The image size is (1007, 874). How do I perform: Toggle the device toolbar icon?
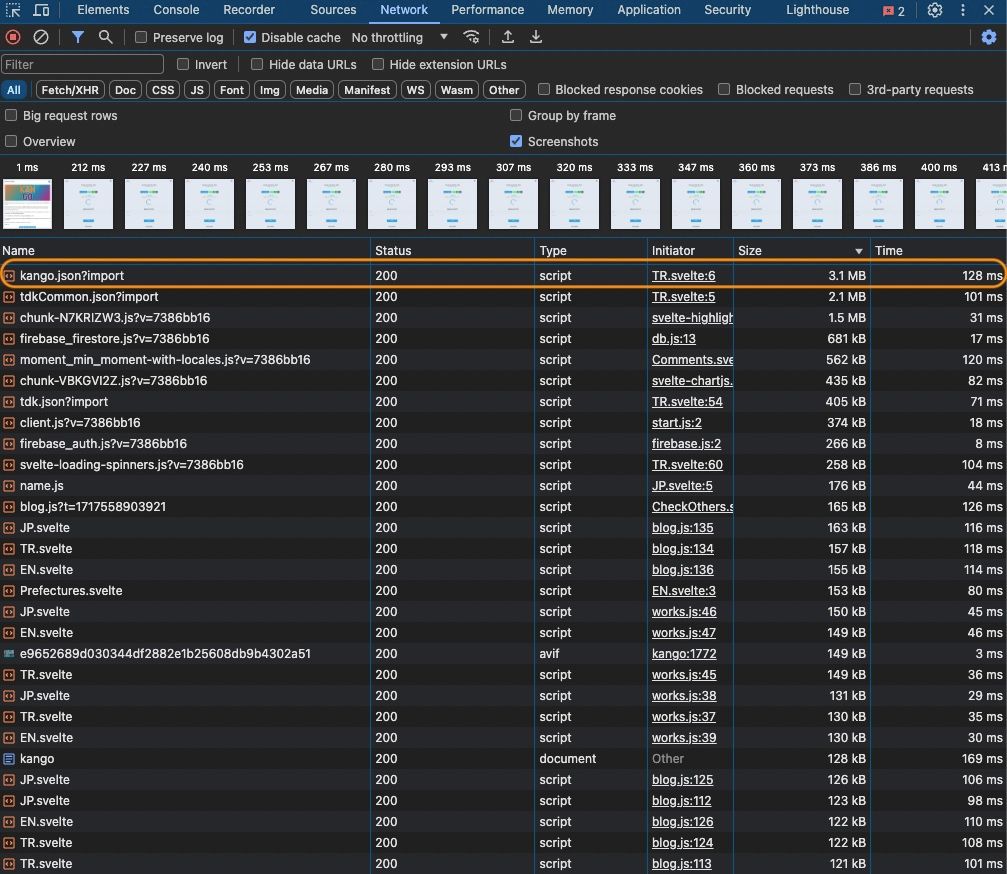point(42,10)
